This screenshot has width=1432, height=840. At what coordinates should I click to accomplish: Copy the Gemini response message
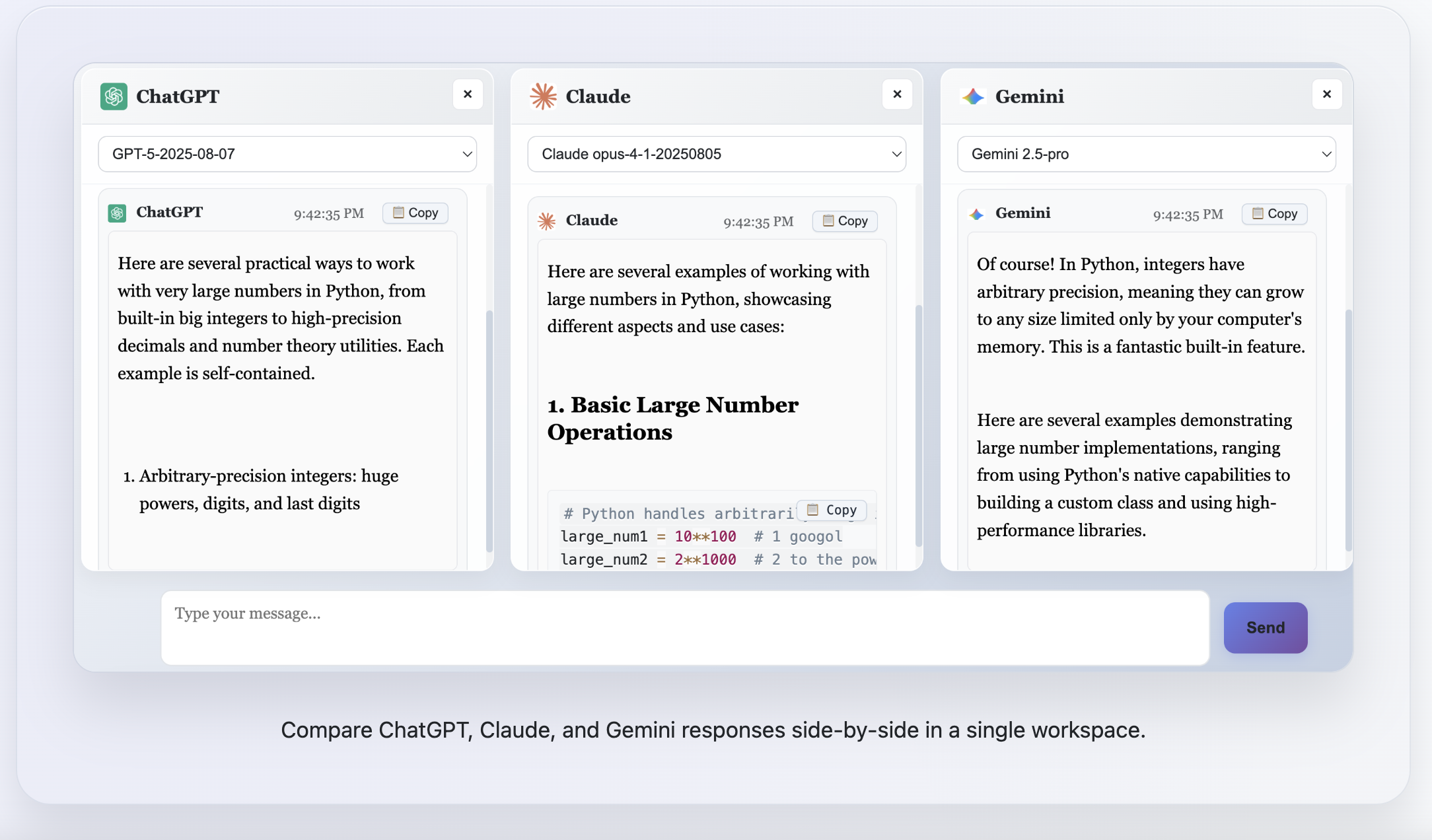coord(1274,213)
